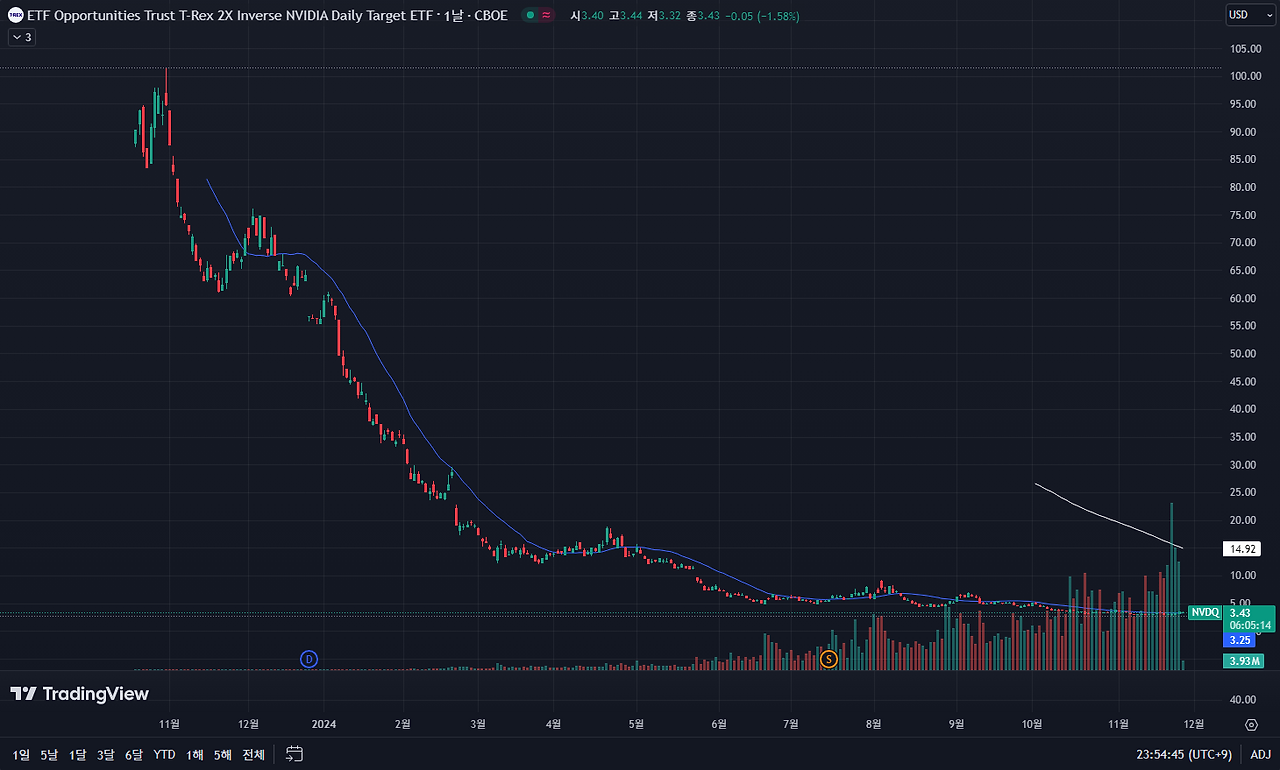Click the NVDQ ticker logo icon
This screenshot has width=1280, height=770.
14,15
